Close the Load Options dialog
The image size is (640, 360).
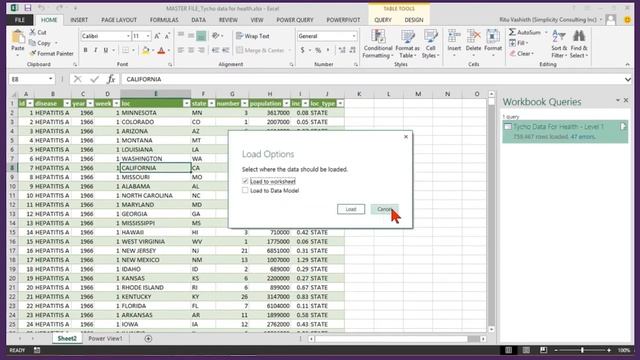pos(406,137)
